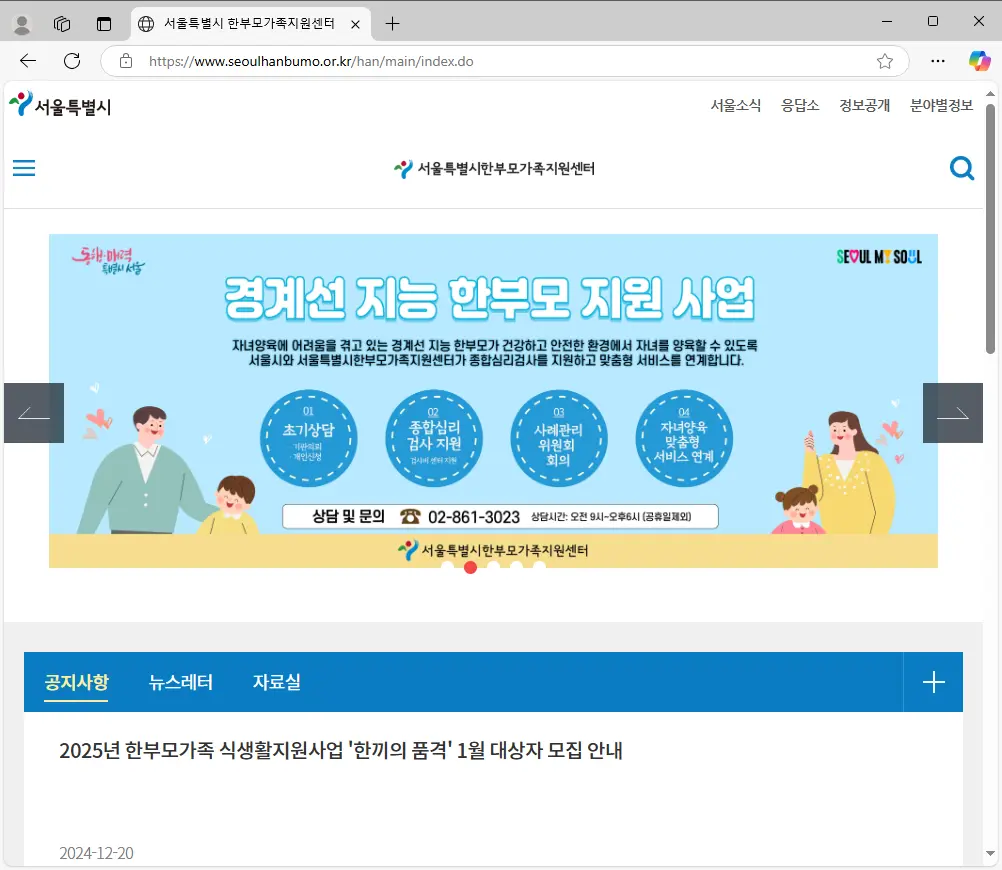
Task: Refresh the current page
Action: tap(70, 61)
